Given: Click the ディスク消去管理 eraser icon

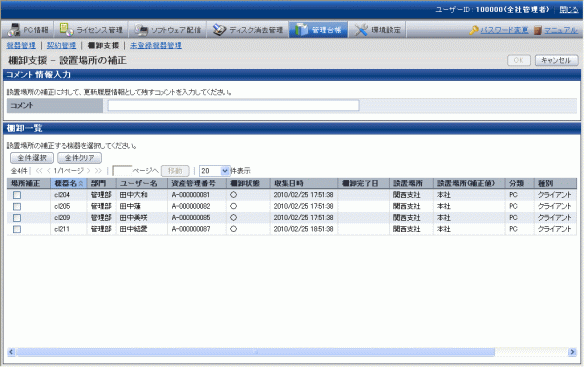Looking at the screenshot, I should click(220, 30).
